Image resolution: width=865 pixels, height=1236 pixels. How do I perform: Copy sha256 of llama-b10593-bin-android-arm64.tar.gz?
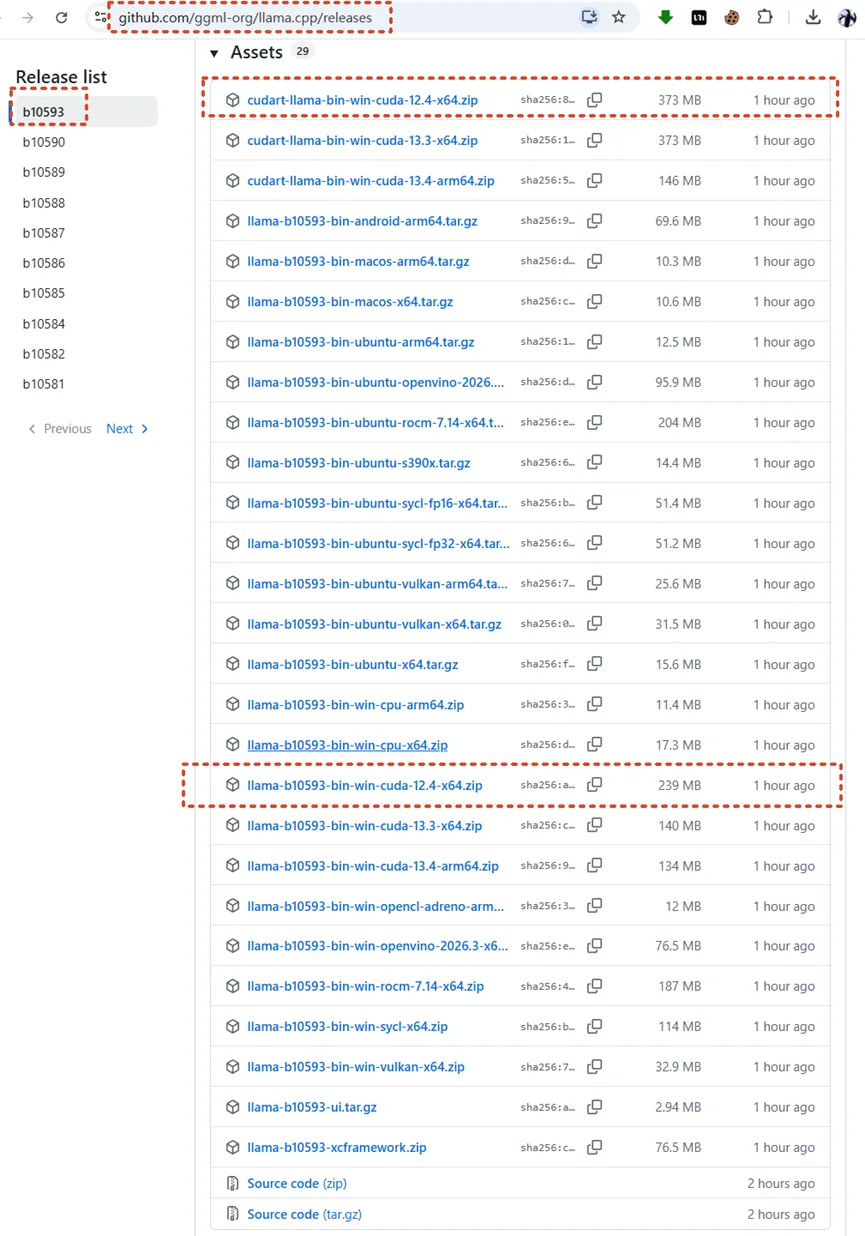coord(594,221)
